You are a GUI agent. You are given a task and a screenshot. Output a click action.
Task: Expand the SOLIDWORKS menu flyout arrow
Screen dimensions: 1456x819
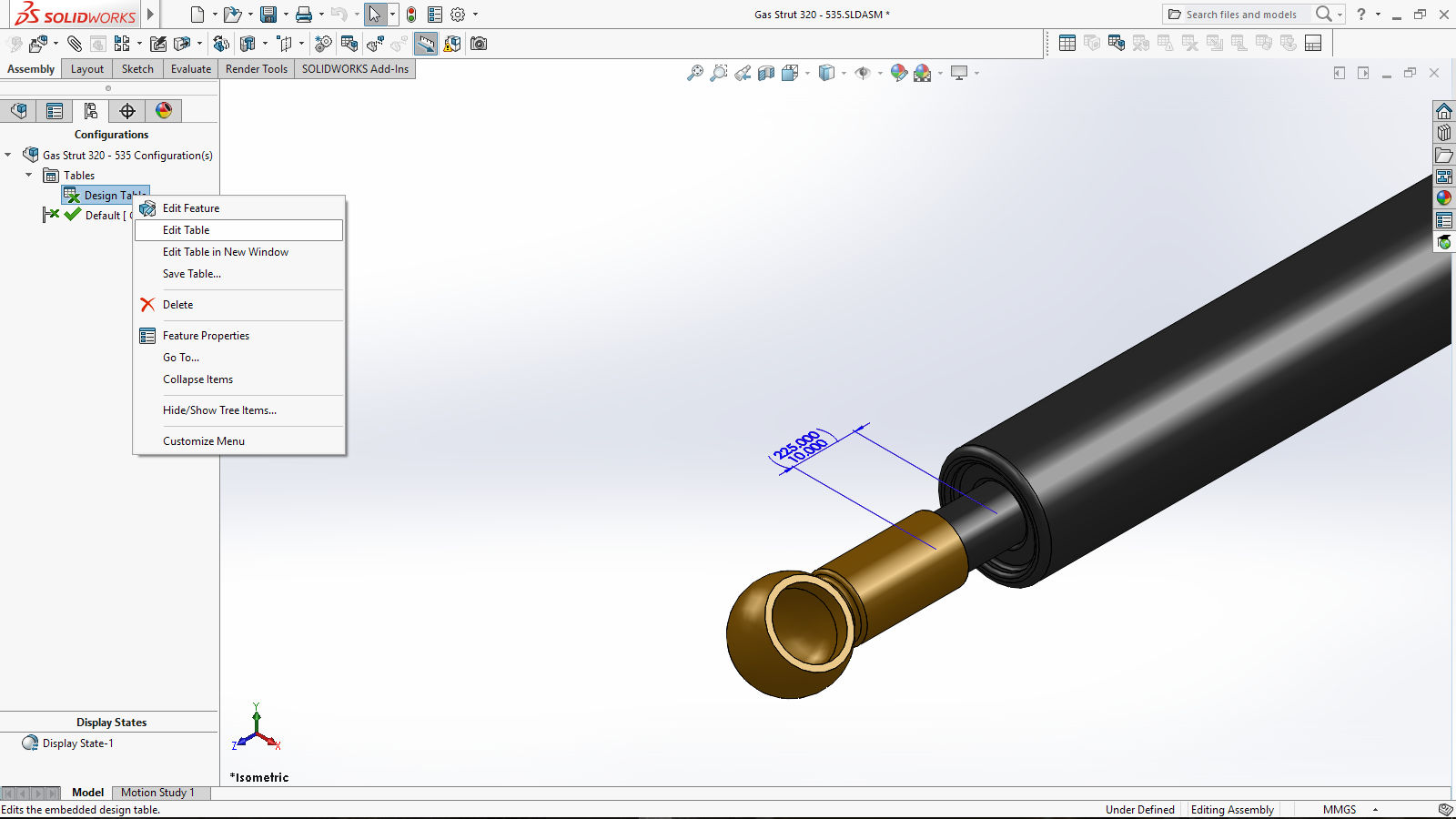point(151,15)
